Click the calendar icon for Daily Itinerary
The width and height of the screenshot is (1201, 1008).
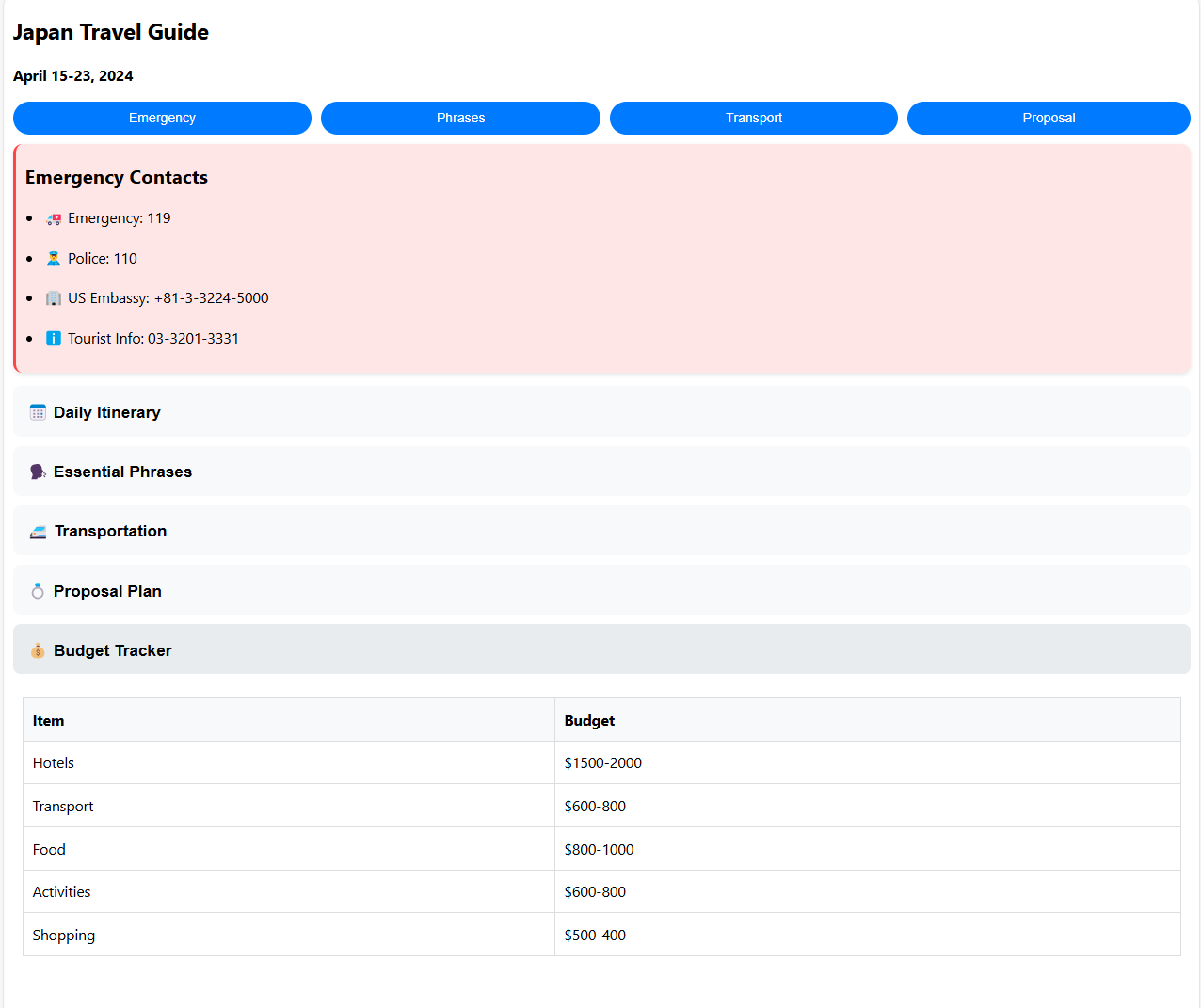pyautogui.click(x=38, y=413)
